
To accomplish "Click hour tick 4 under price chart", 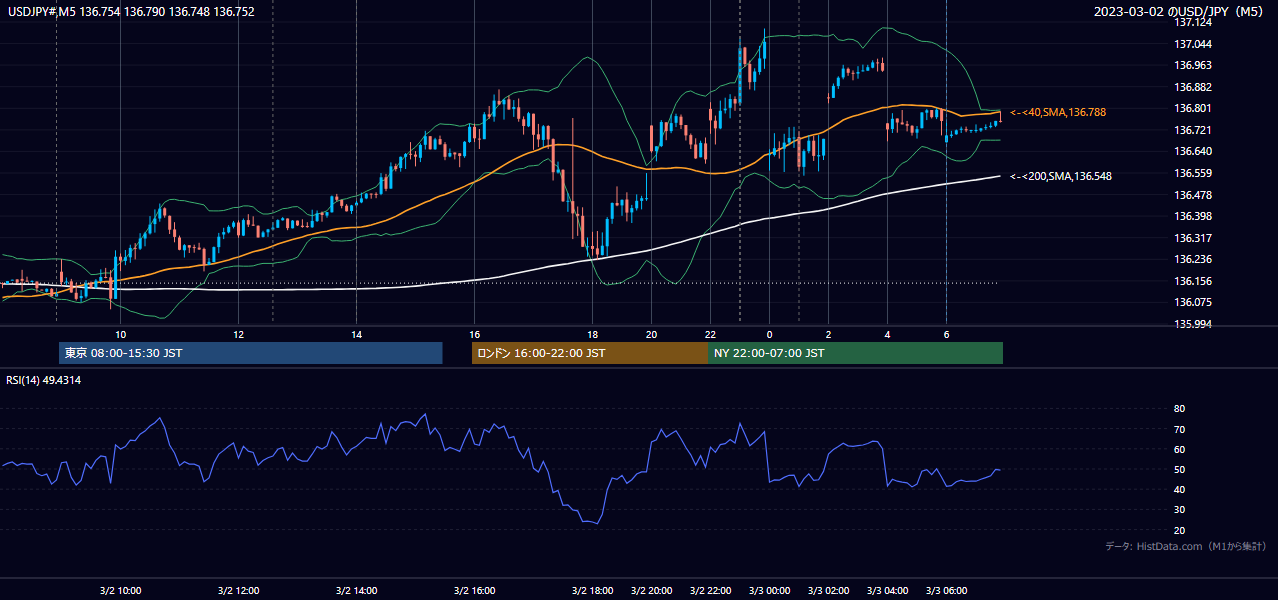I will (x=887, y=334).
